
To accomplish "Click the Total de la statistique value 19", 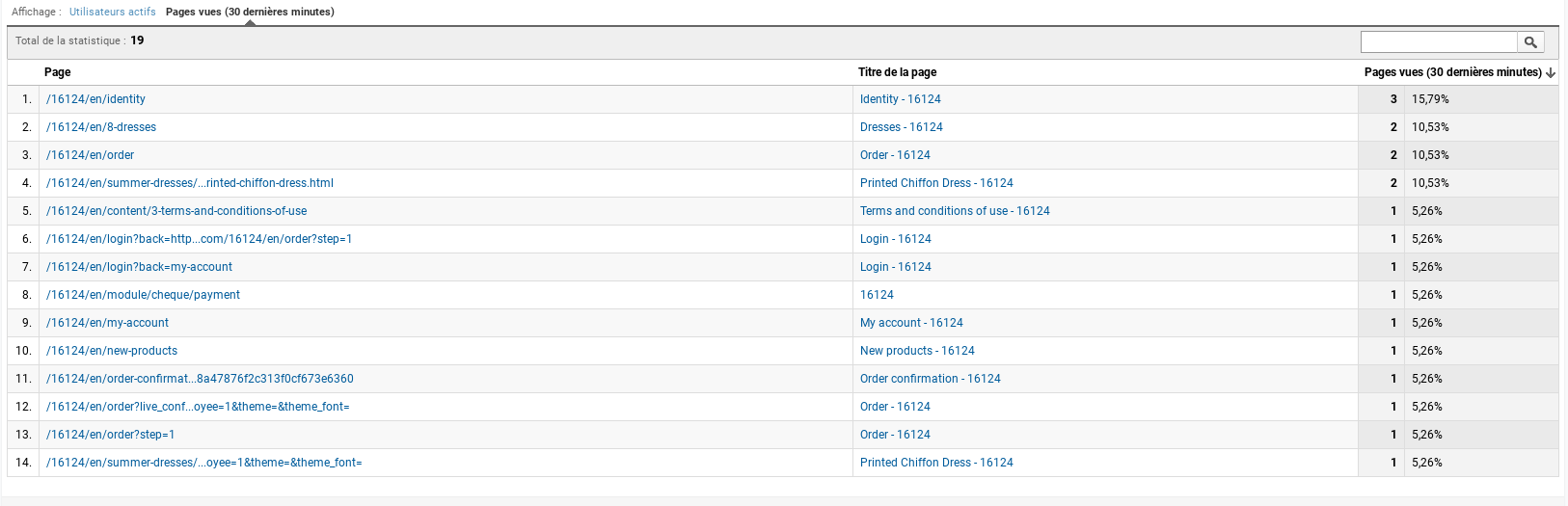I will [x=137, y=40].
